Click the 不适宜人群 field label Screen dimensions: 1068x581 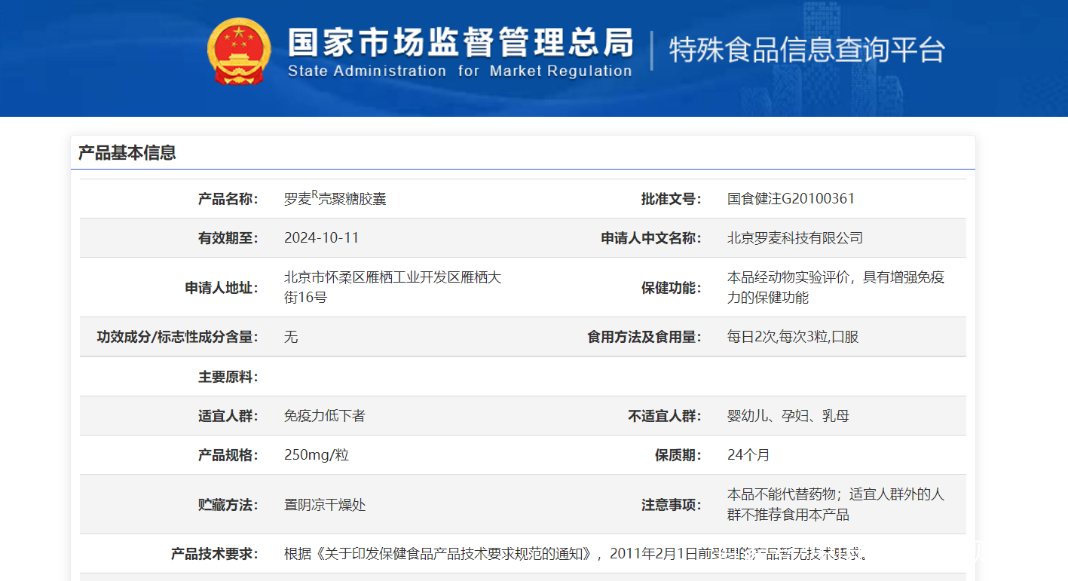click(x=664, y=416)
